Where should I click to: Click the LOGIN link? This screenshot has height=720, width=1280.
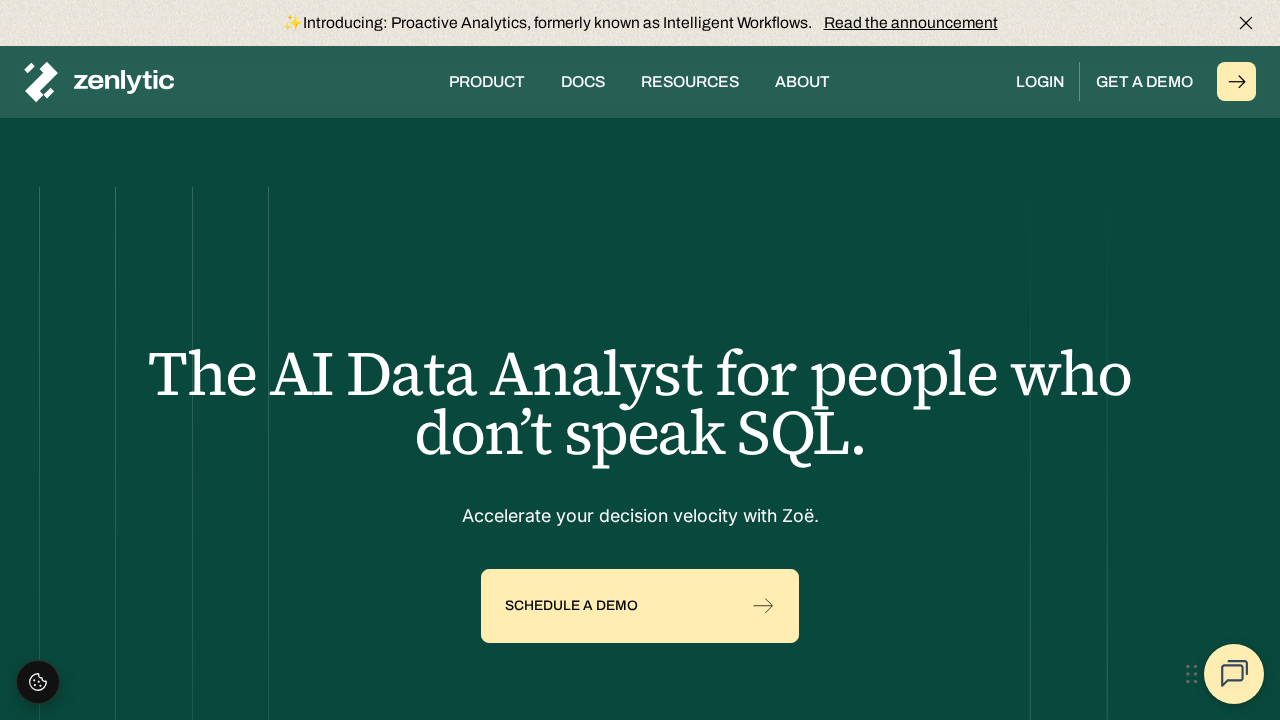point(1040,82)
